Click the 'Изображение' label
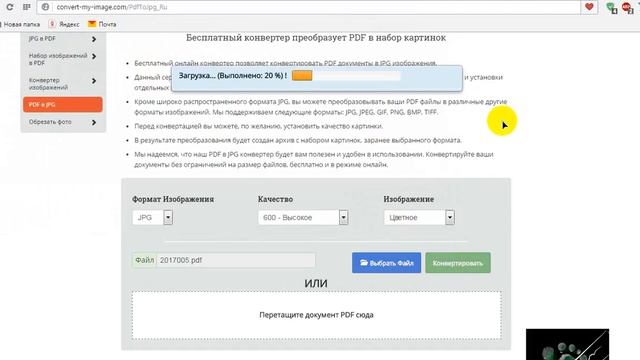Screen dimensions: 640x360 click(409, 199)
